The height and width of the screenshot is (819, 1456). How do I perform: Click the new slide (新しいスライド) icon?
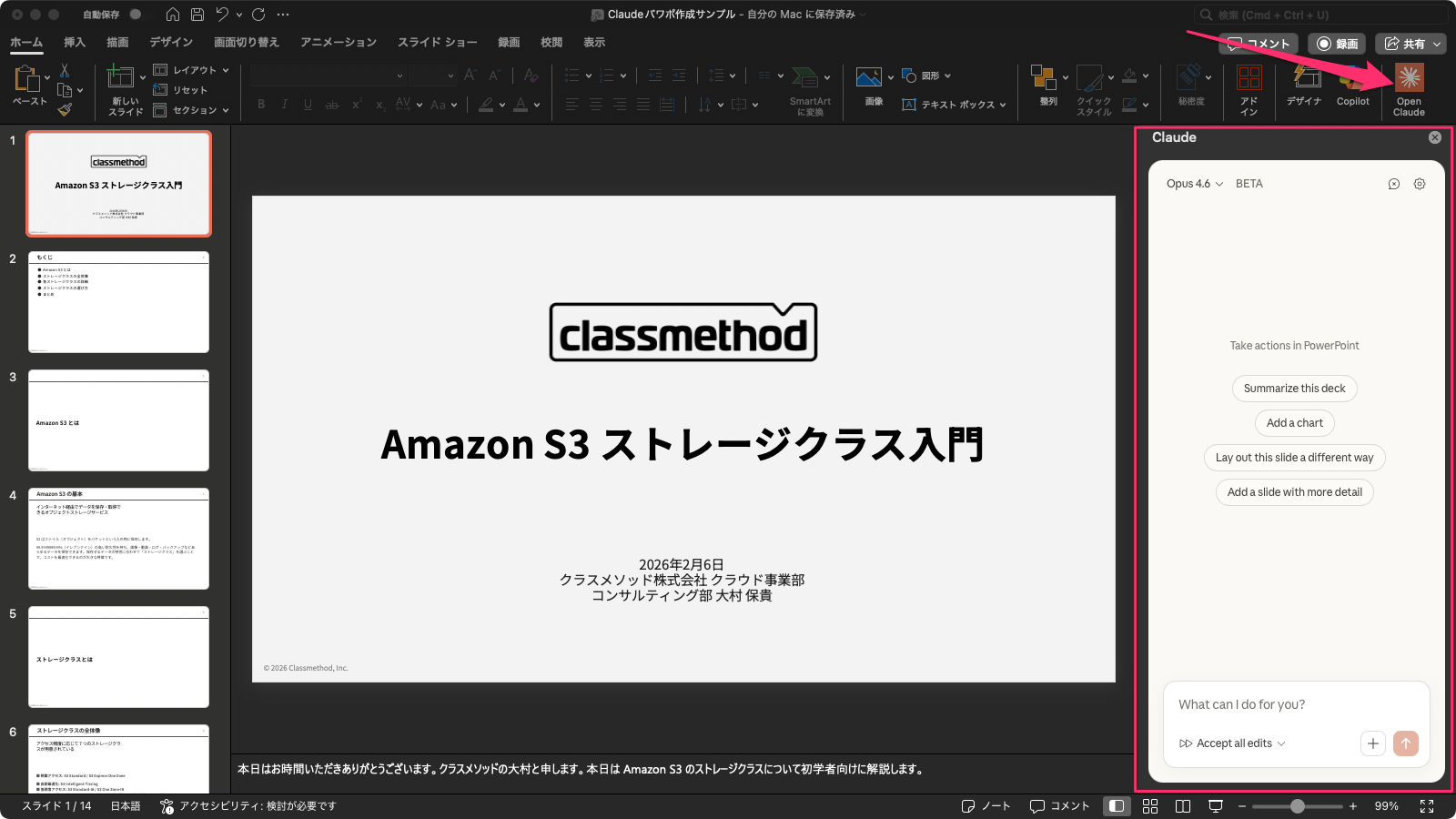click(120, 78)
